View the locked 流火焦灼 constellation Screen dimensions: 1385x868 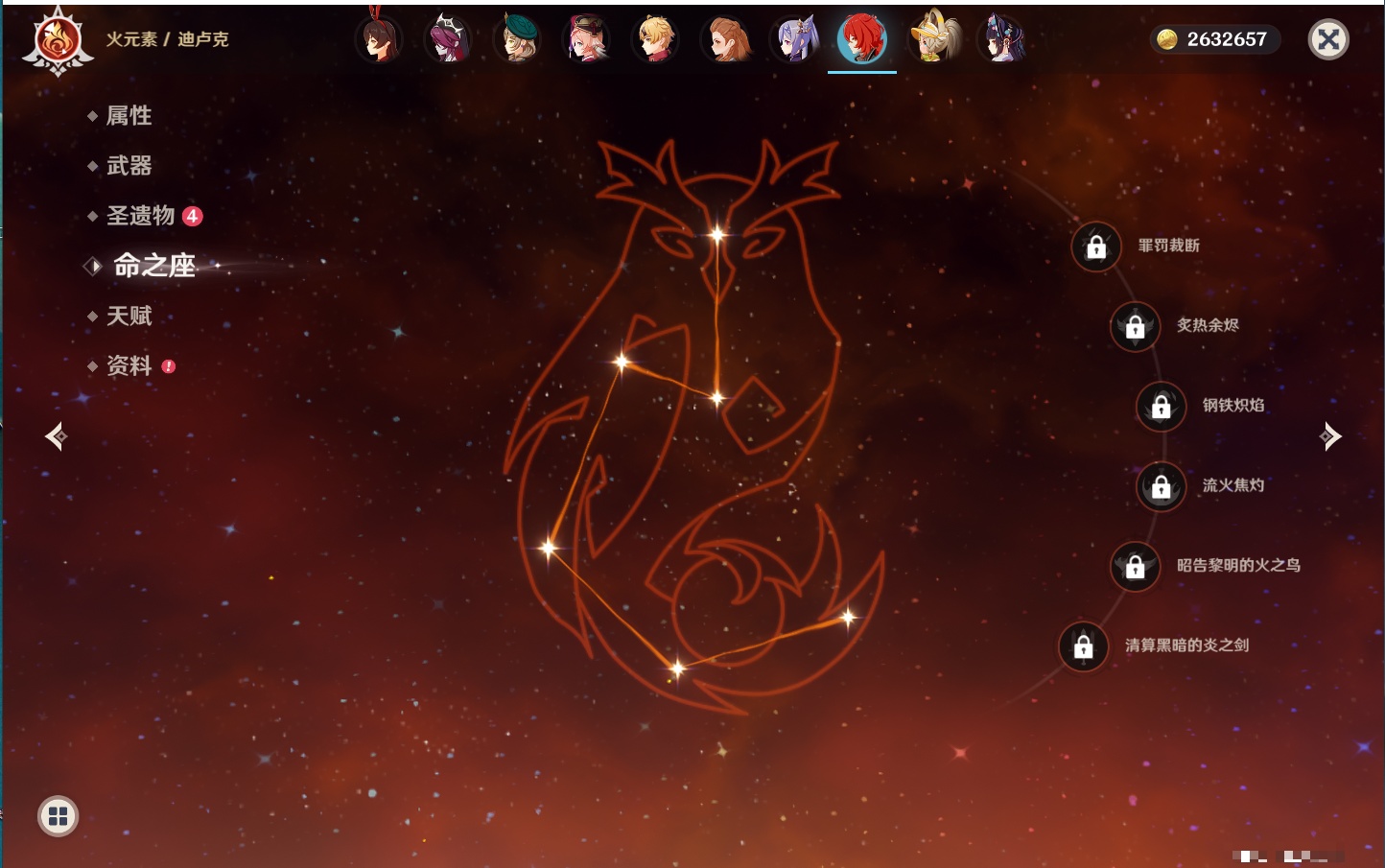pos(1161,486)
